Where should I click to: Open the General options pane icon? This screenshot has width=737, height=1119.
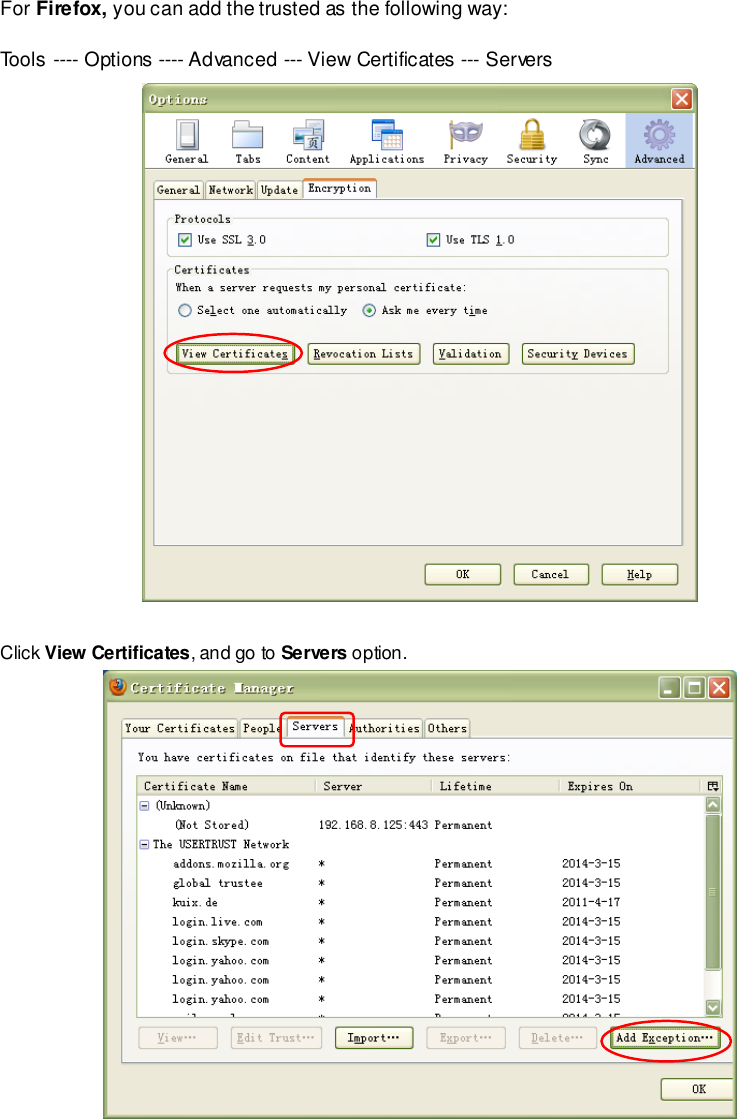point(187,142)
